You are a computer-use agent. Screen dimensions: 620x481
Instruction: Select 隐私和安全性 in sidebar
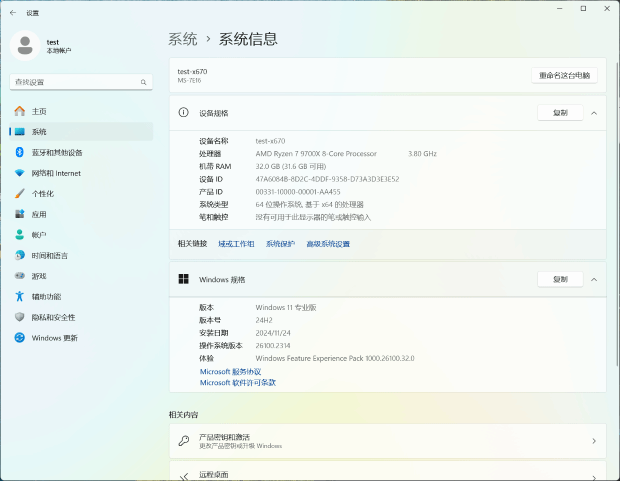[x=81, y=317]
